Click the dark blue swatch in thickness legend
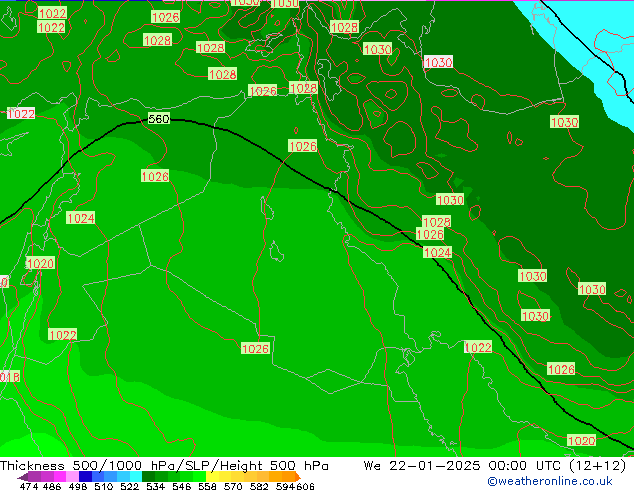Screen dimensions: 634x490 (85, 476)
